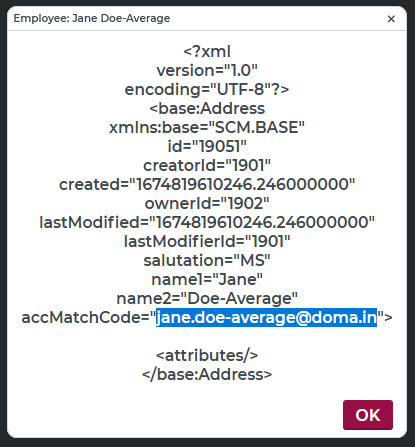Click the salutation="MS" attribute line
Image resolution: width=415 pixels, height=447 pixels.
click(x=207, y=261)
